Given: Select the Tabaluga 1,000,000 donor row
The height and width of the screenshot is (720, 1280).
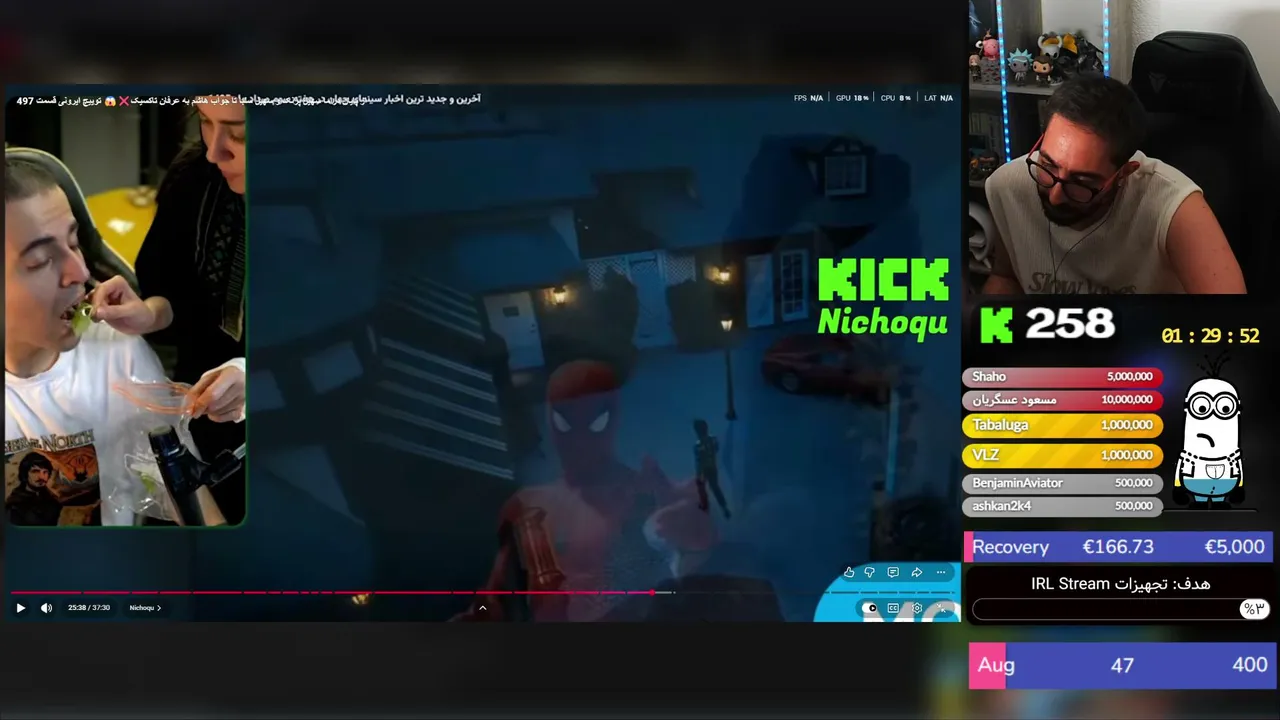Looking at the screenshot, I should (x=1062, y=425).
